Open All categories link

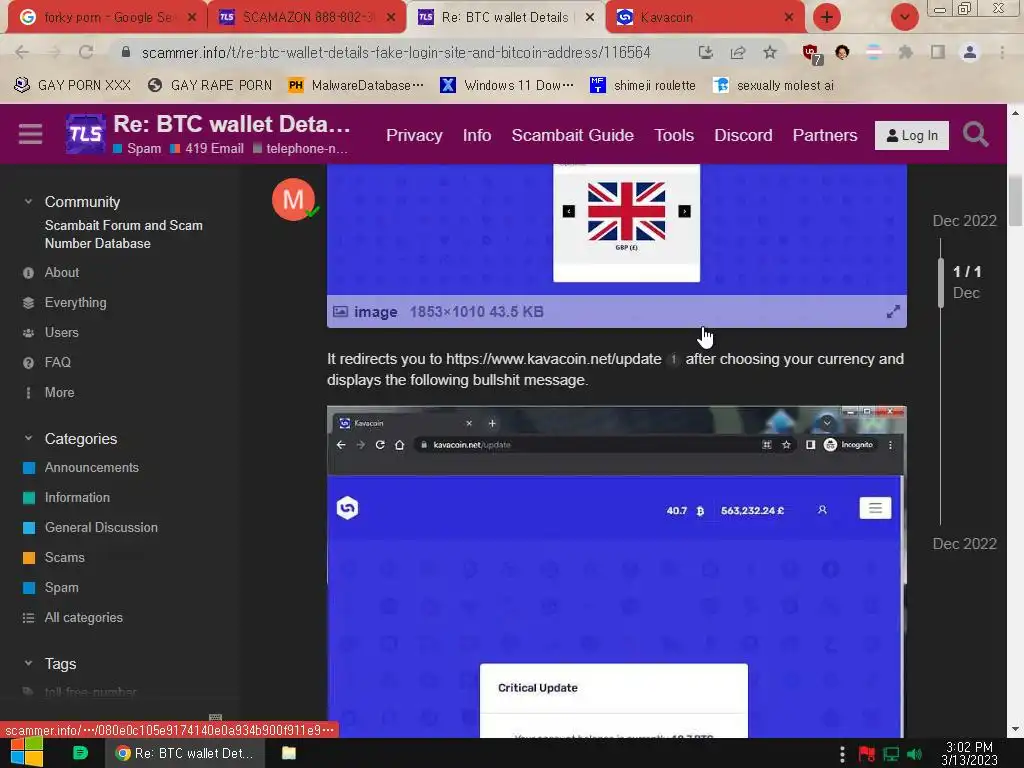click(x=84, y=618)
